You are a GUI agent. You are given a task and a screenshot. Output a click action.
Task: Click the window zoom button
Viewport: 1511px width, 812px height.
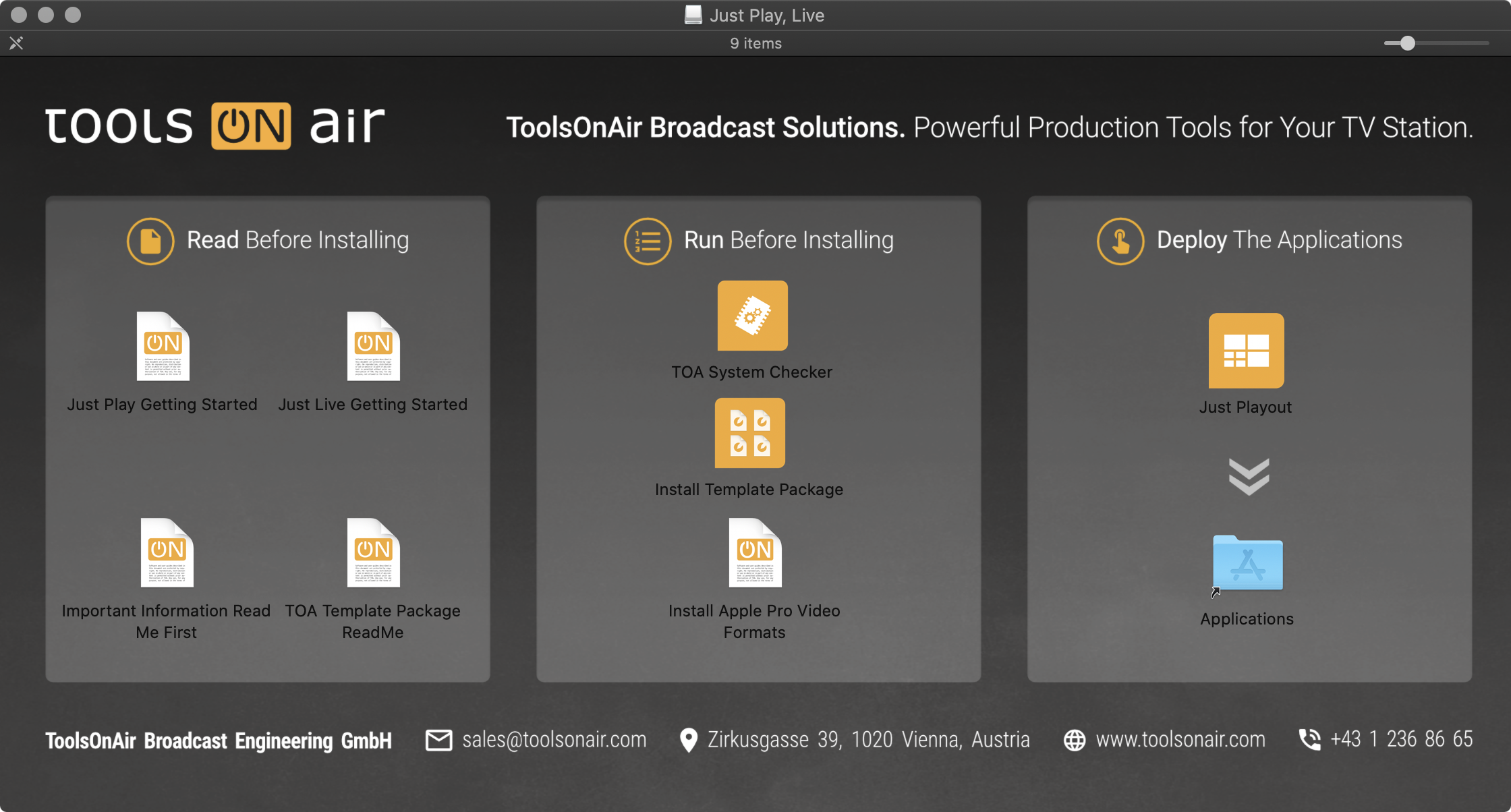click(73, 15)
